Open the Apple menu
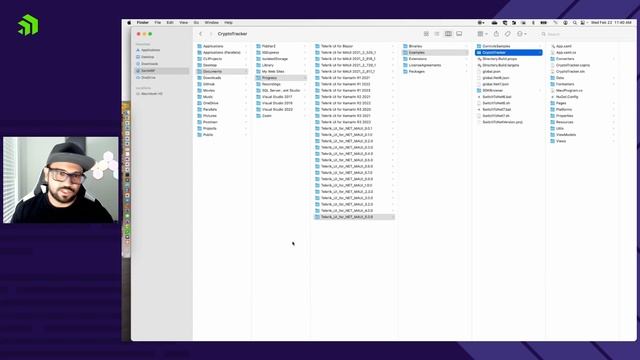This screenshot has width=640, height=360. click(129, 23)
